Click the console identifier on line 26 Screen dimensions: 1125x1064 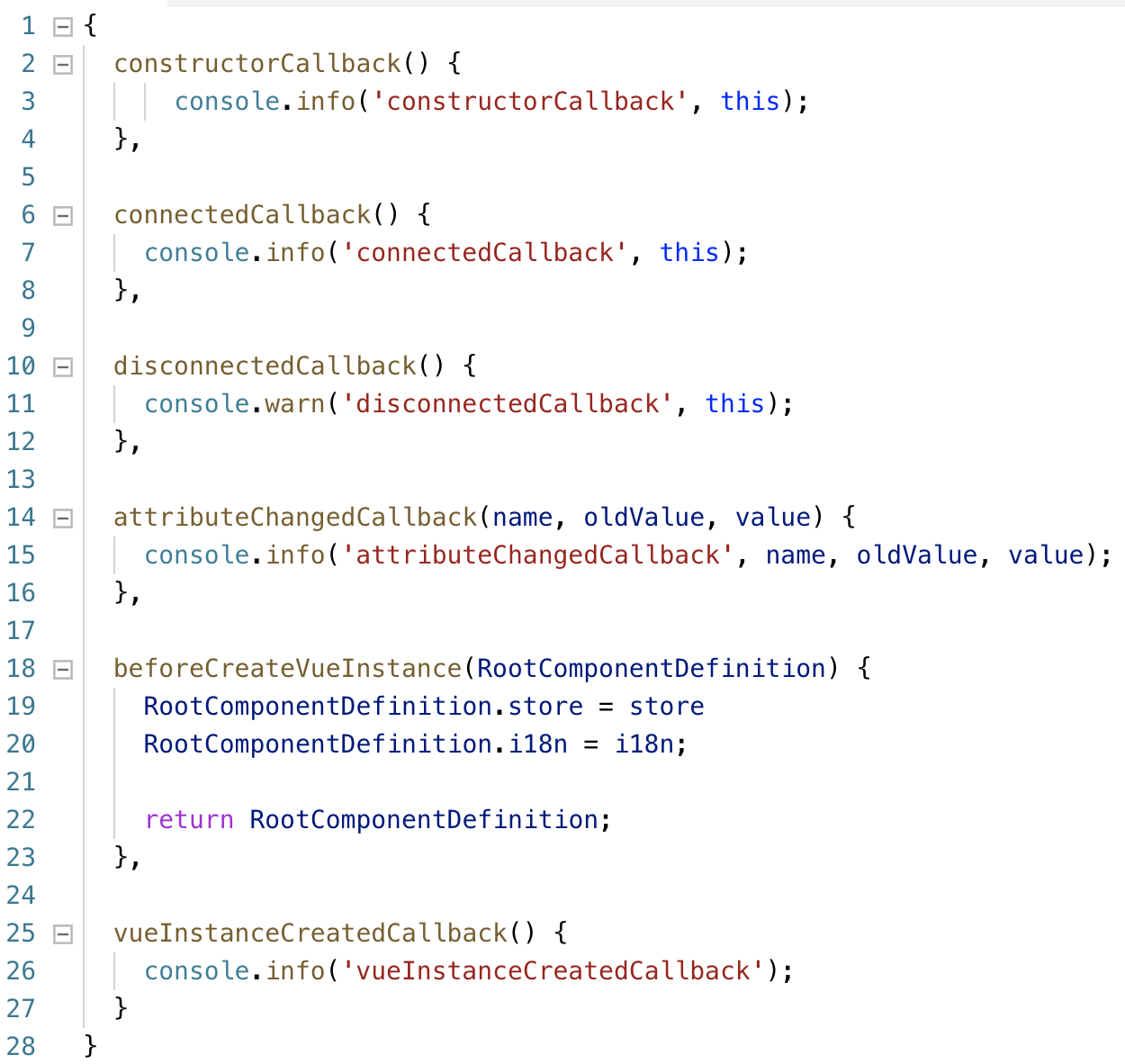coord(197,971)
